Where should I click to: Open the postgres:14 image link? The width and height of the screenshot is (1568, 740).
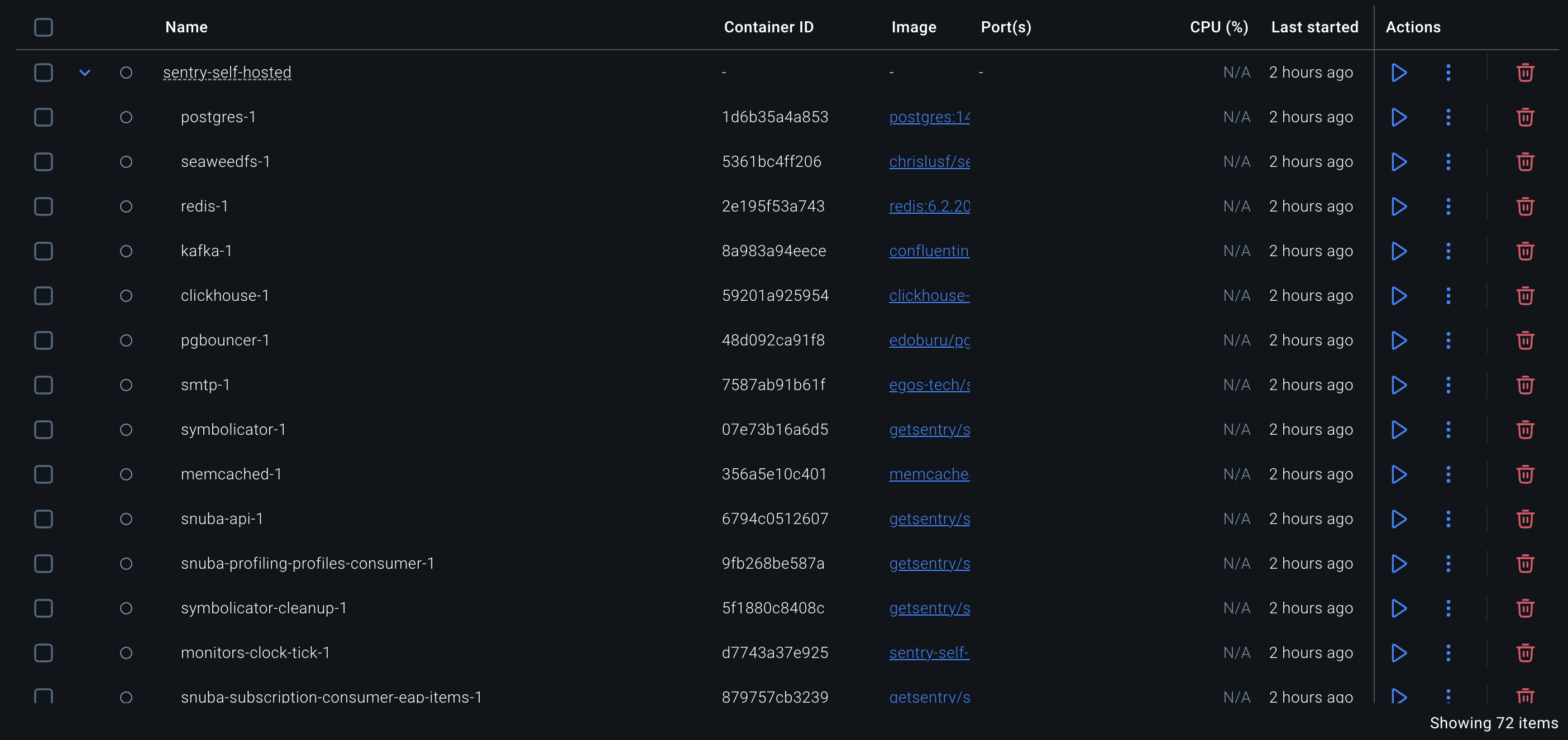click(x=929, y=117)
